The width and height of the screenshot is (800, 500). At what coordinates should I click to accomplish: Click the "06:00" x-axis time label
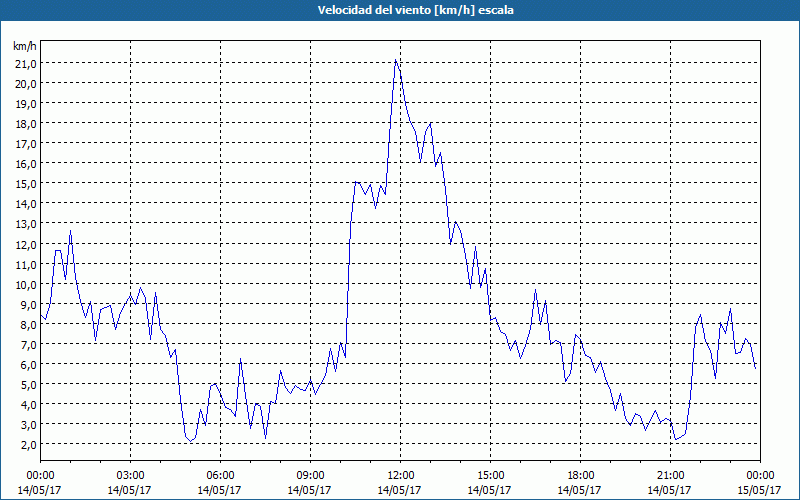(220, 476)
